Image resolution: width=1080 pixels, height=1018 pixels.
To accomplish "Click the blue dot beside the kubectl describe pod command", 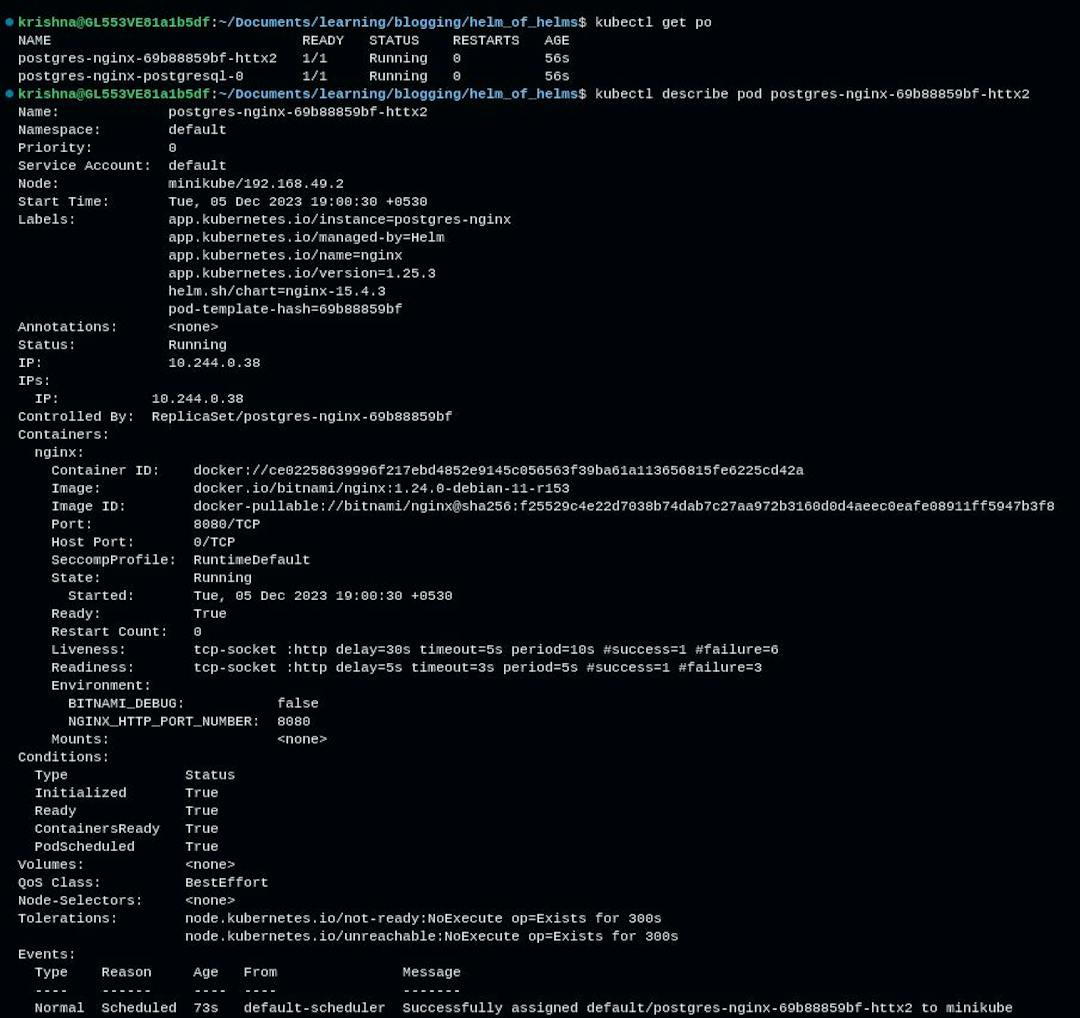I will tap(9, 94).
